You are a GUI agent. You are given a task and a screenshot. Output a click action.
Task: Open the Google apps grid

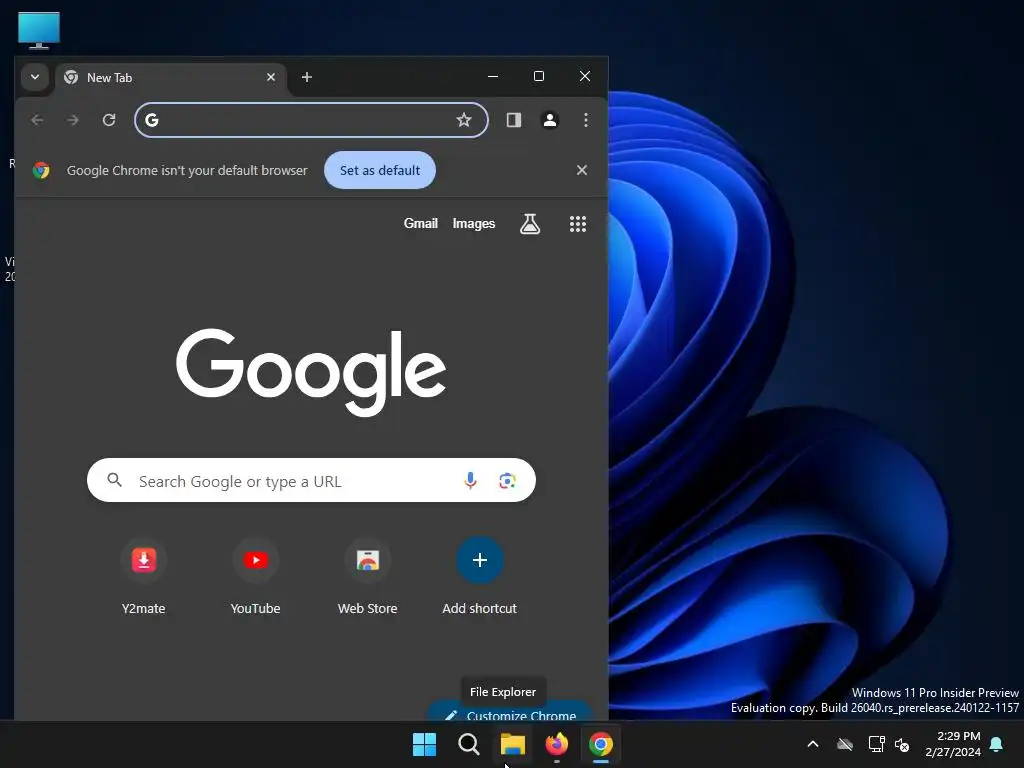(x=578, y=224)
